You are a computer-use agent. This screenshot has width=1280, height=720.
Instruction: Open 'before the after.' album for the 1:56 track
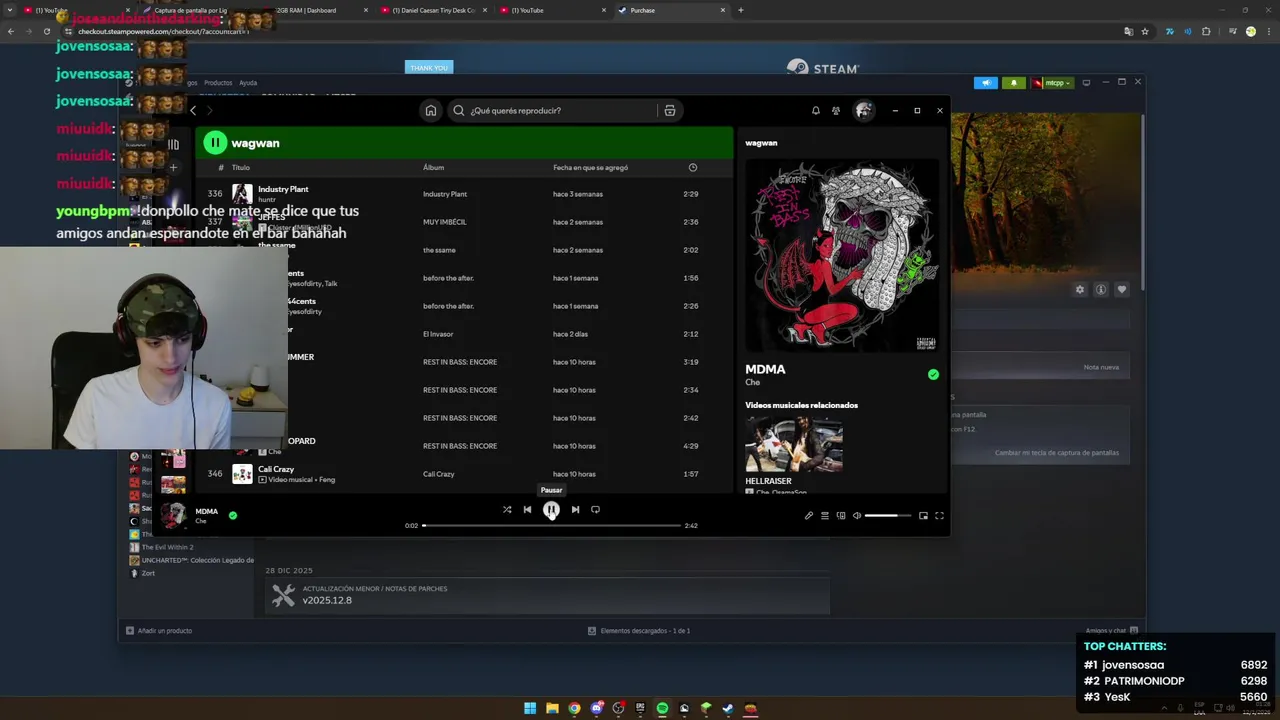pyautogui.click(x=448, y=278)
